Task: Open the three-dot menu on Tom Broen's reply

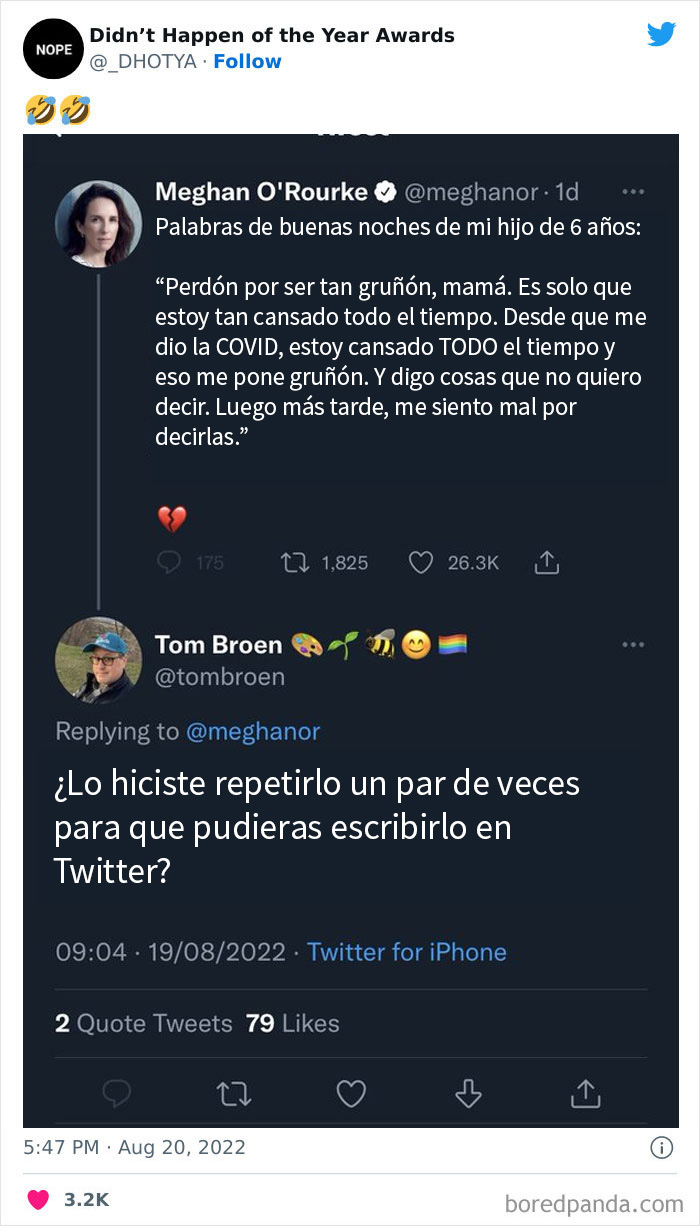Action: pyautogui.click(x=633, y=645)
